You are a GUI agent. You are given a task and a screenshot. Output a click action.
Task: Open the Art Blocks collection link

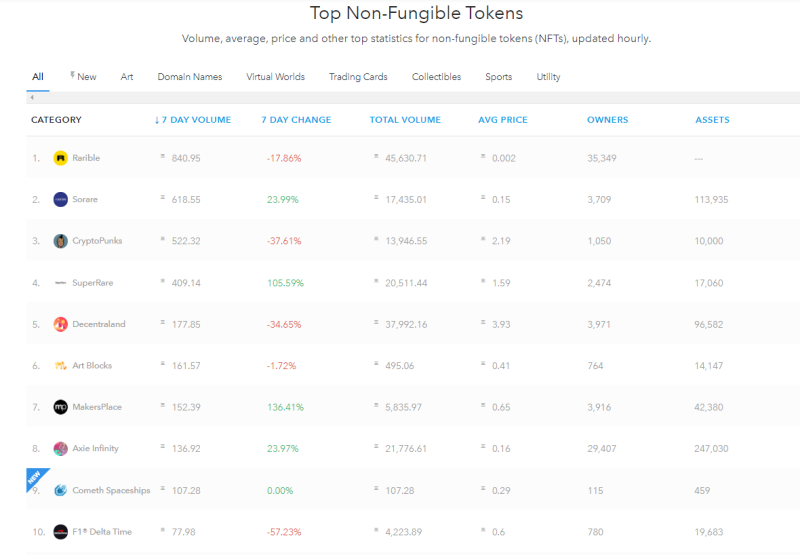(92, 366)
